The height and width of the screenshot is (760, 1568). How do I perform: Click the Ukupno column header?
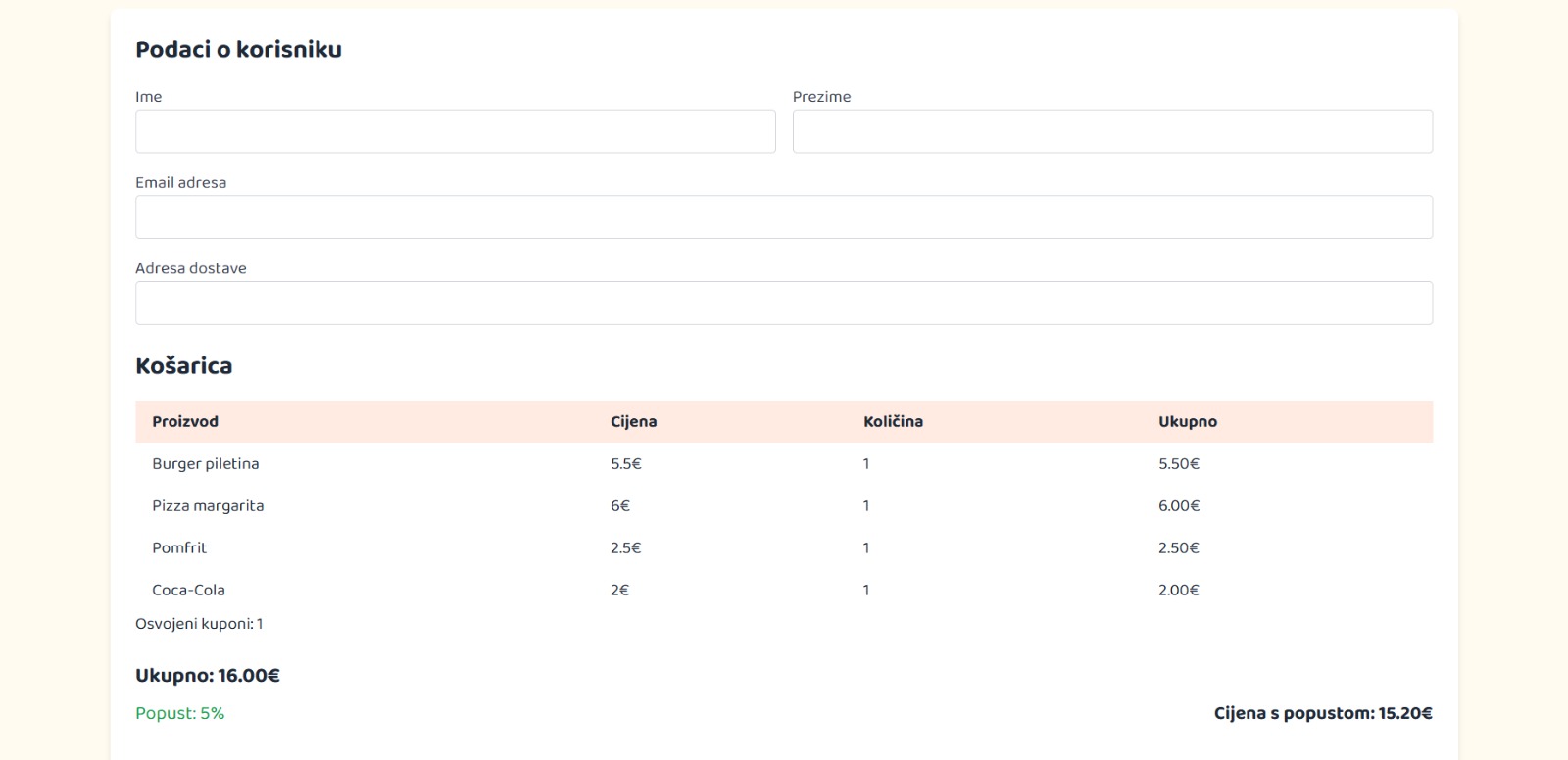(1187, 422)
